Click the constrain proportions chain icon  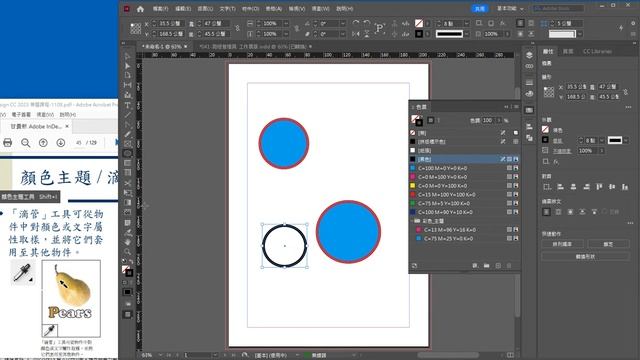point(237,29)
